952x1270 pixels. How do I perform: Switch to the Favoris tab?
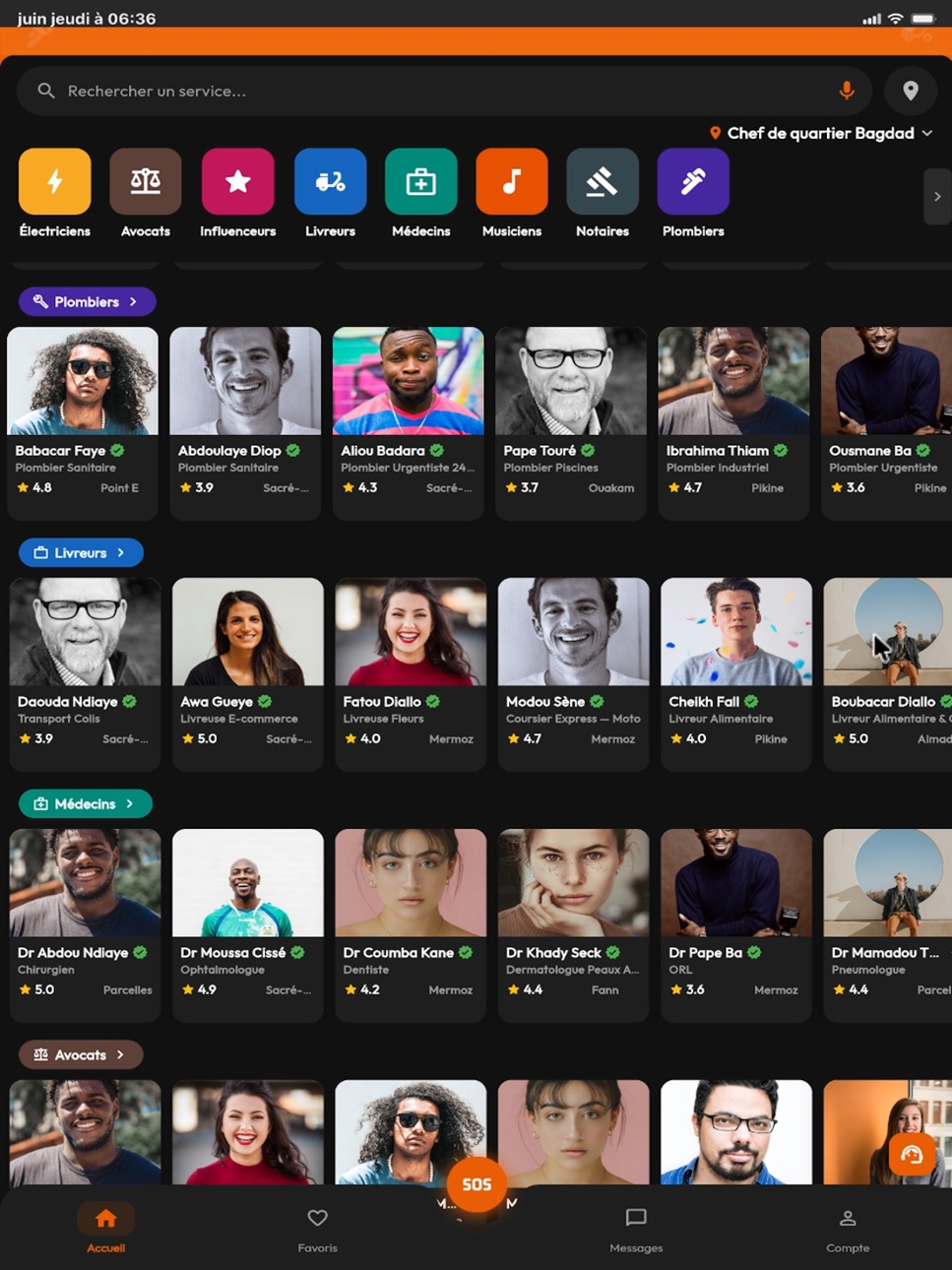(x=317, y=1229)
